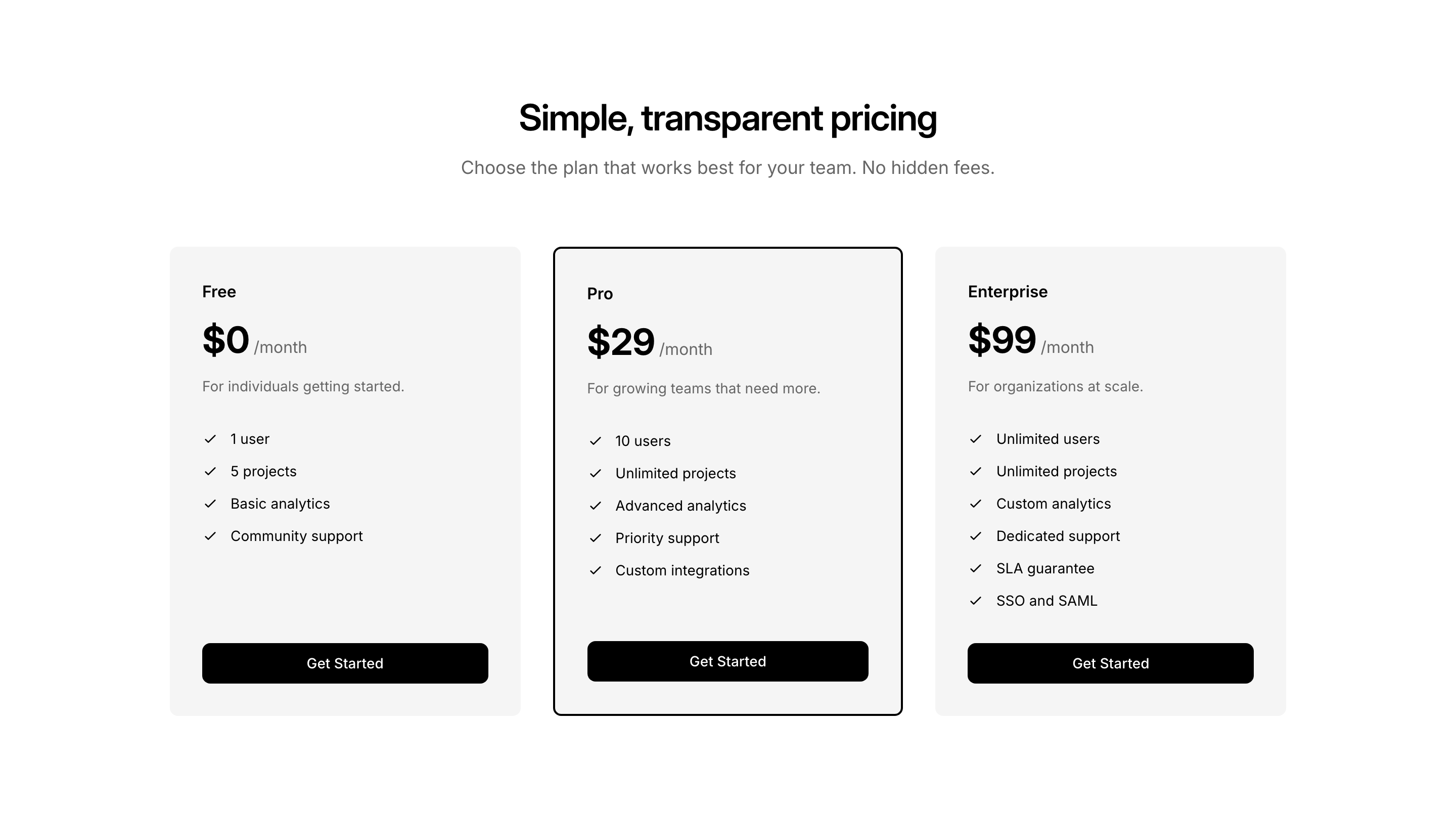
Task: Select the Pro plan title
Action: (x=600, y=293)
